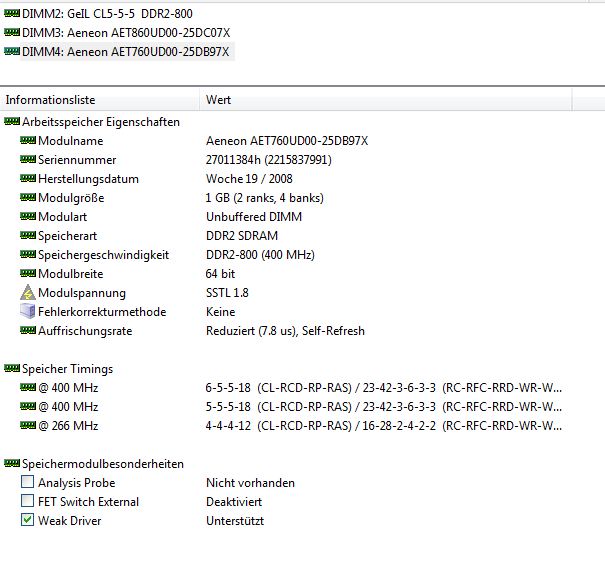Screen dimensions: 605x573
Task: Click the Fehlerkorrekturmethode icon
Action: [28, 312]
